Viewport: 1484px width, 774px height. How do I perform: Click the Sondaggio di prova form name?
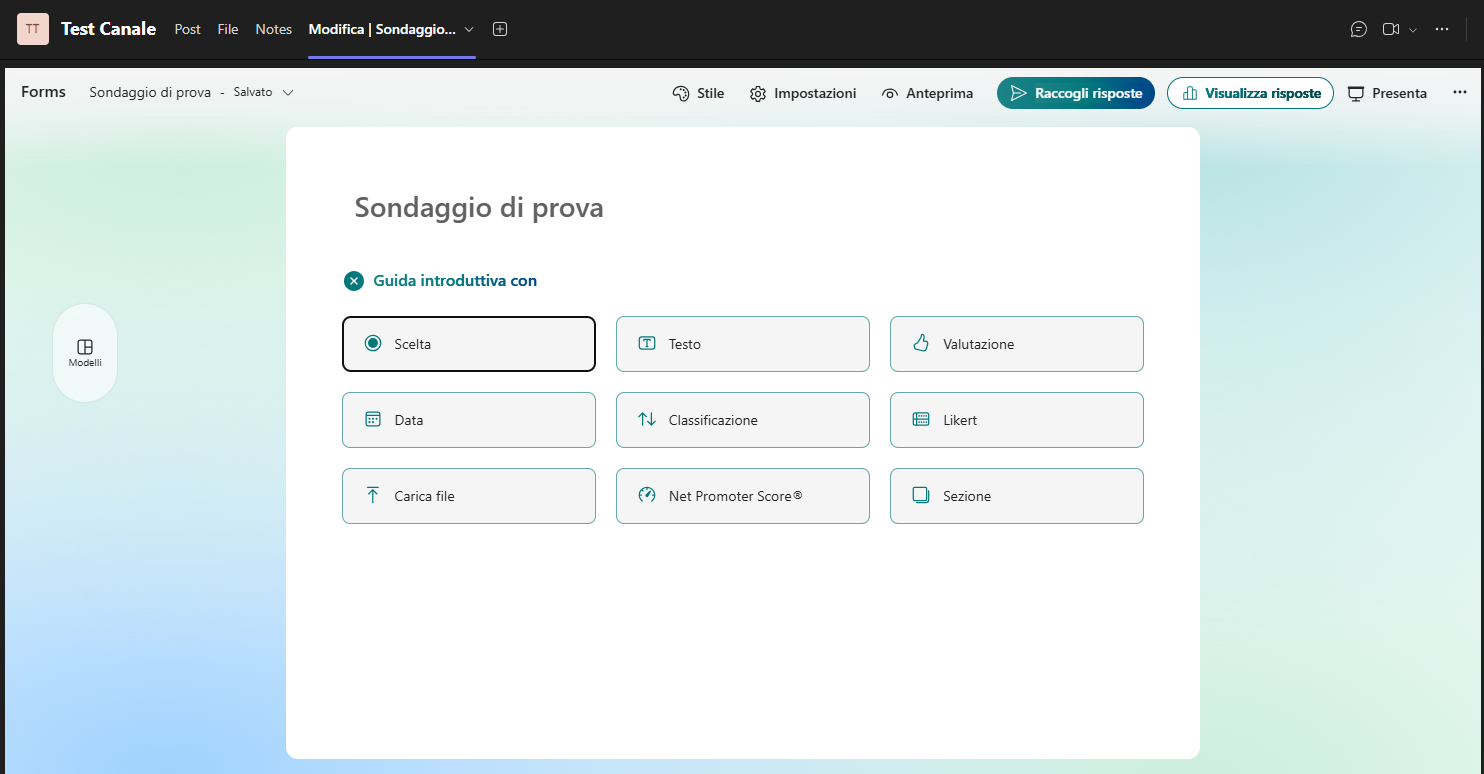150,92
